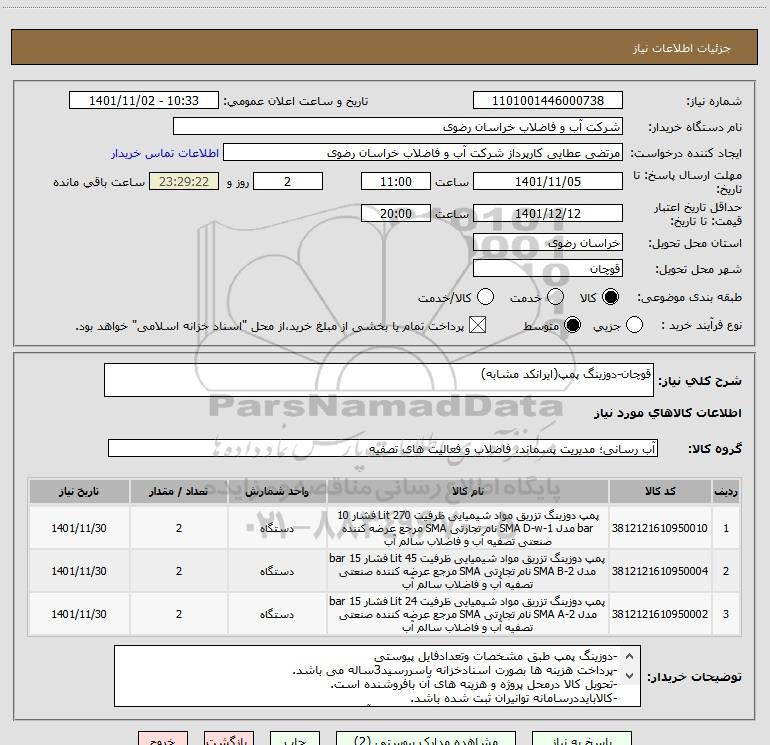Click the SMA A-2 pump name cell
This screenshot has width=770, height=745.
468,614
